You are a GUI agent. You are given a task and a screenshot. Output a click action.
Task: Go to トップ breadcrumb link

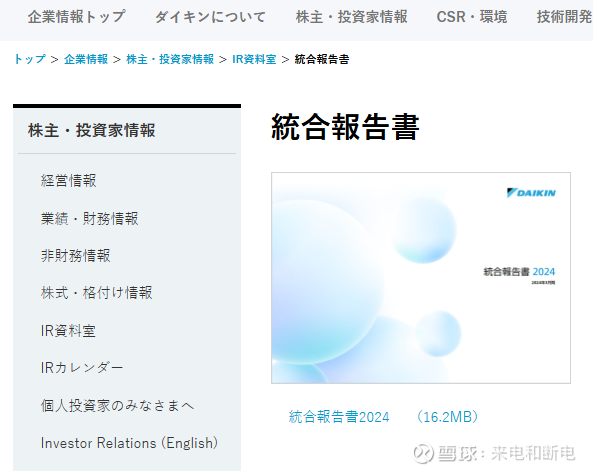[29, 59]
